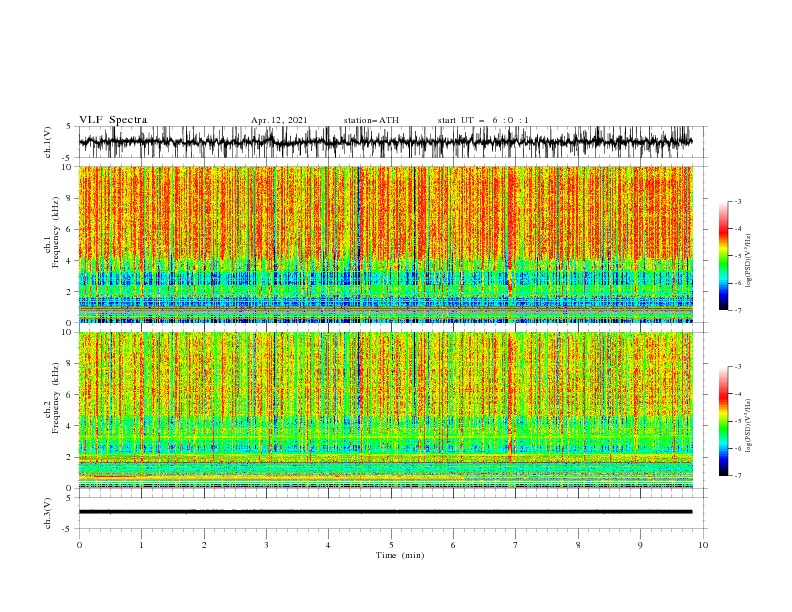Click the "ch.3(V)" axis label
Screen dimensions: 792x612
click(48, 513)
